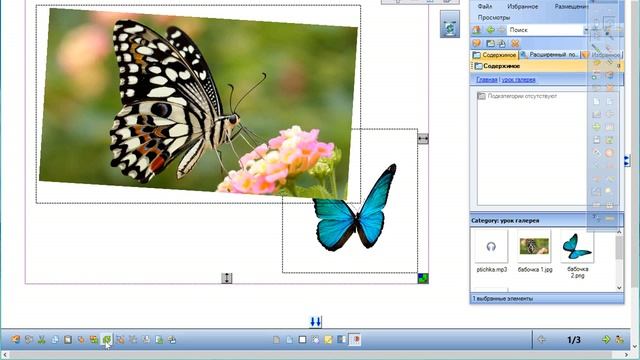This screenshot has height=360, width=640.
Task: Click the green scissors cut icon
Action: (41, 340)
